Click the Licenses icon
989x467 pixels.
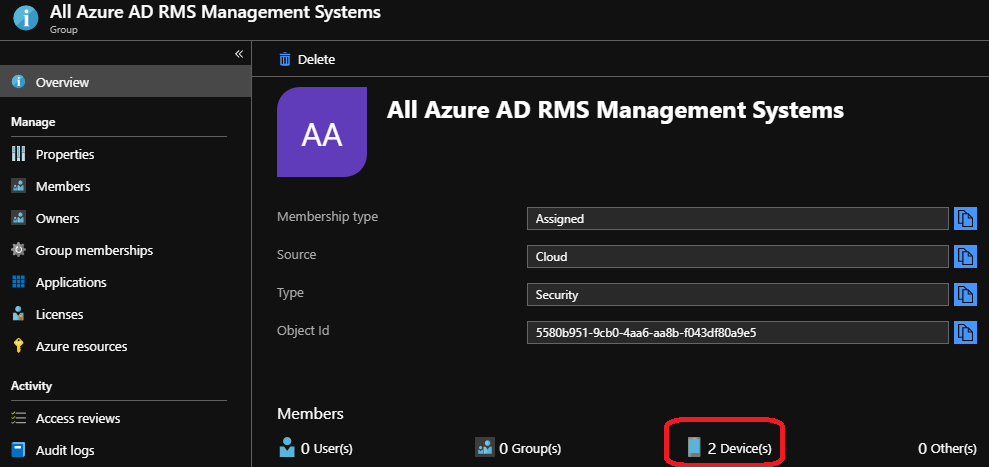pos(18,314)
